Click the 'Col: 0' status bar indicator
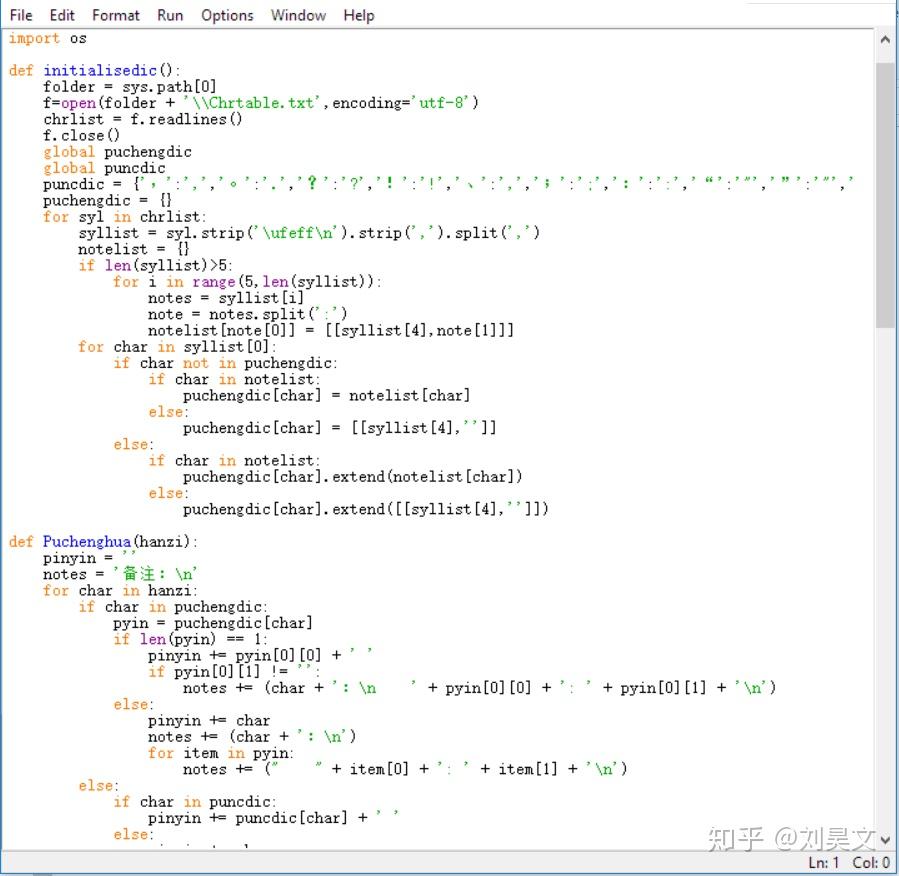 [871, 863]
